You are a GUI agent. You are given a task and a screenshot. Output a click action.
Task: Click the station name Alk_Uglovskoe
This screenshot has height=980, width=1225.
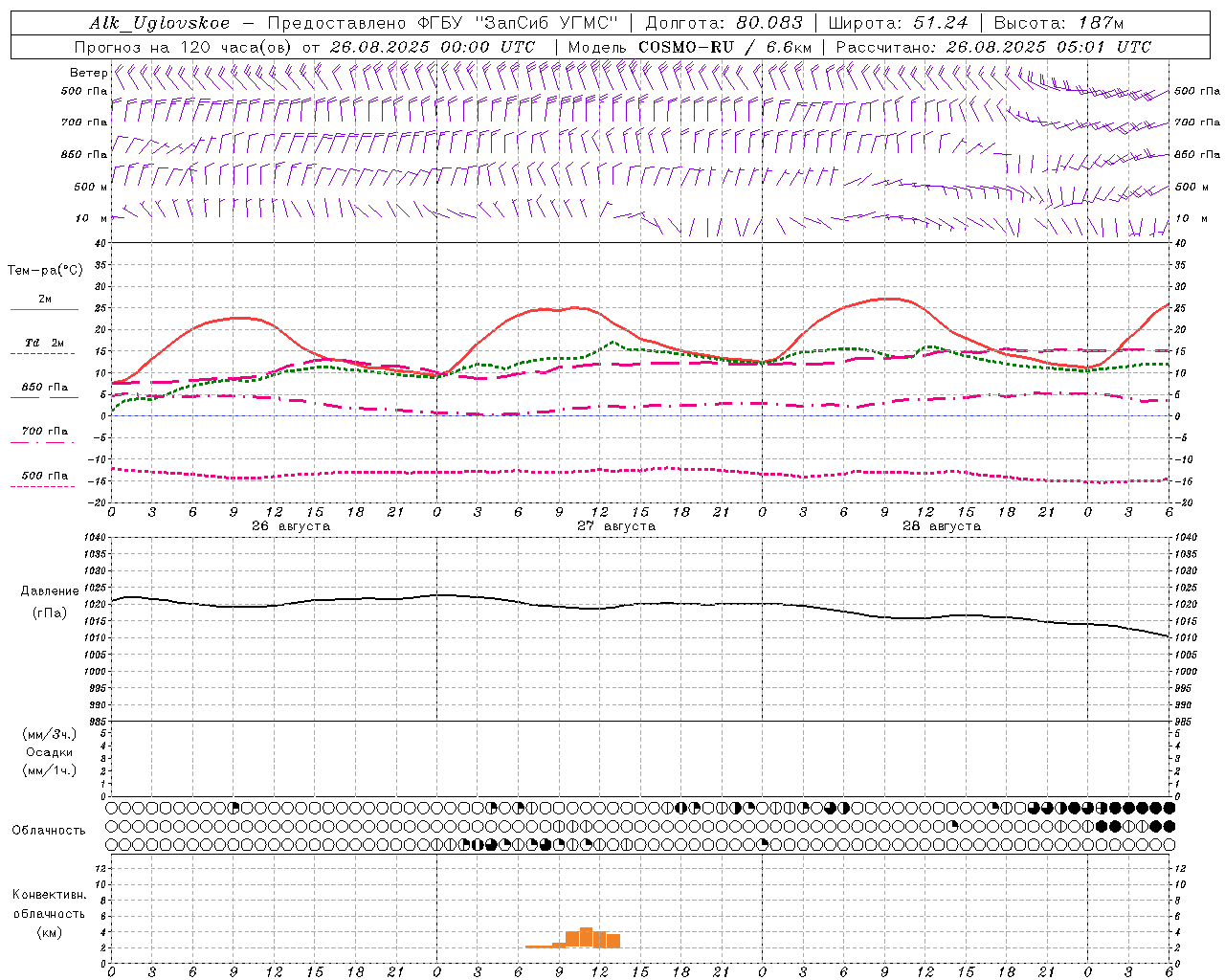[x=160, y=23]
